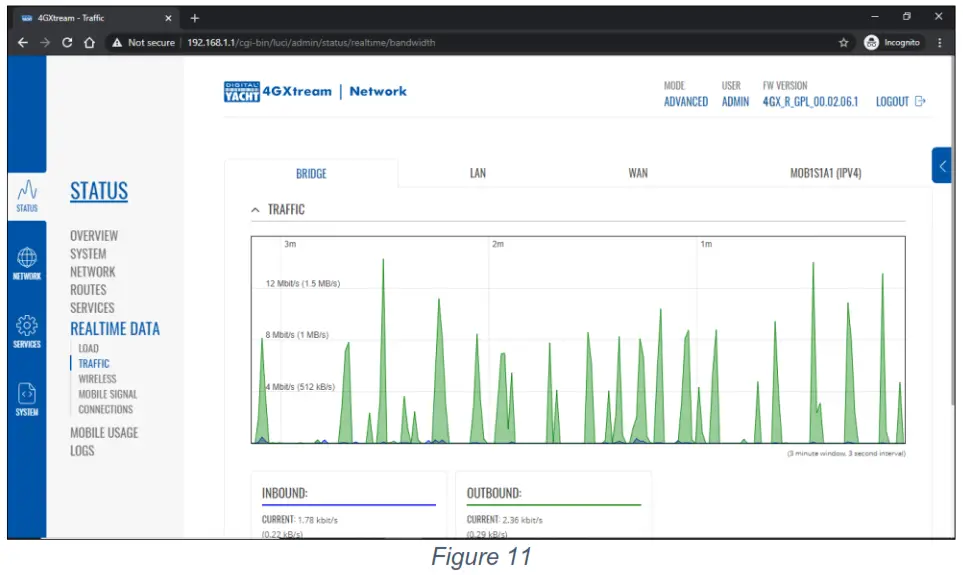
Task: Click the browser home icon
Action: pyautogui.click(x=90, y=42)
